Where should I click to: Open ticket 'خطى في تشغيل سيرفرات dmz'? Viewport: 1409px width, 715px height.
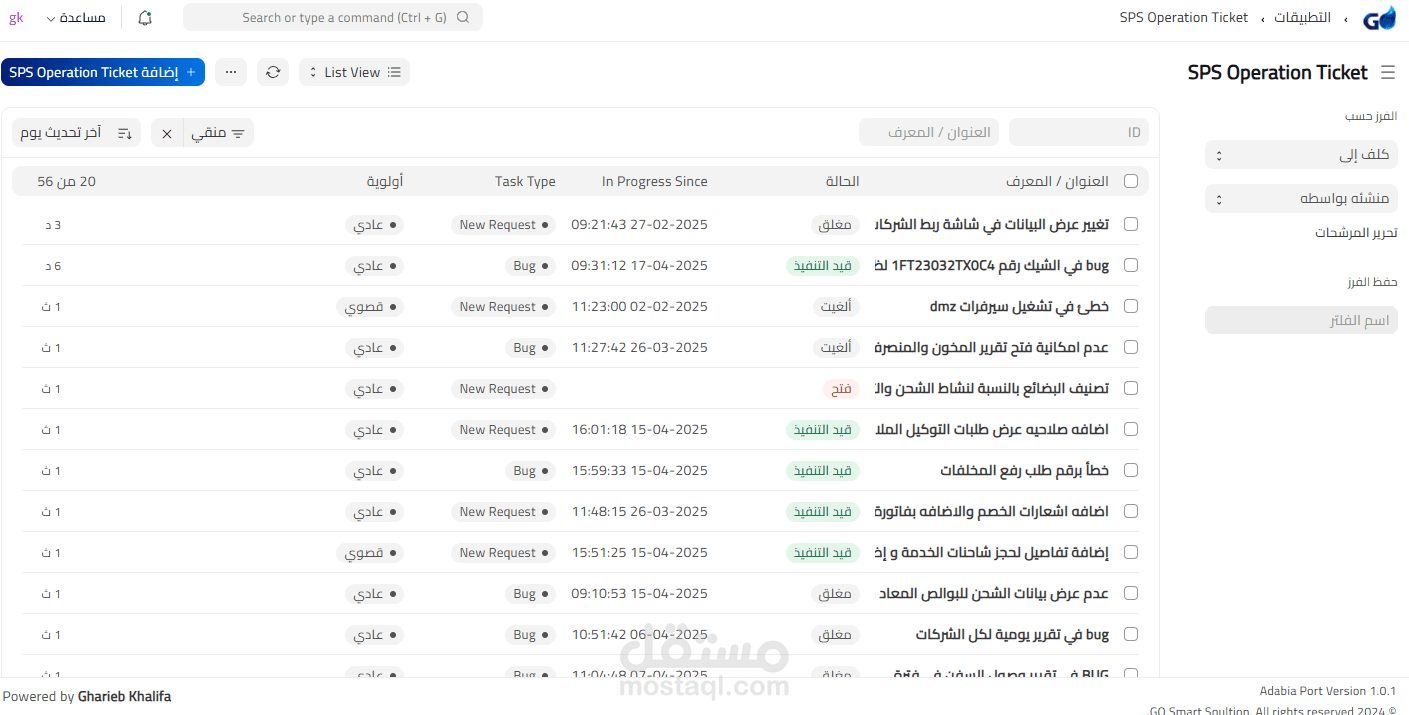1019,306
